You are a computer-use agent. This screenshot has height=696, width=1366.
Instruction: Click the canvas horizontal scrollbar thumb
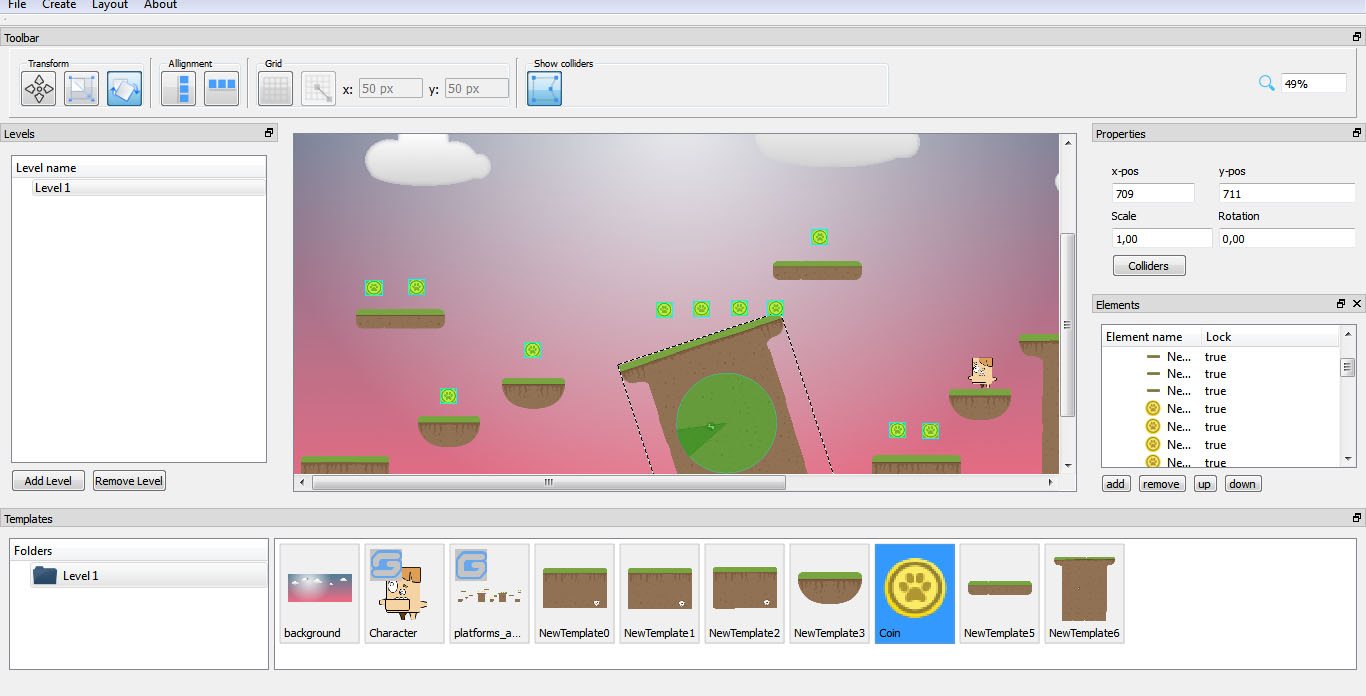548,482
